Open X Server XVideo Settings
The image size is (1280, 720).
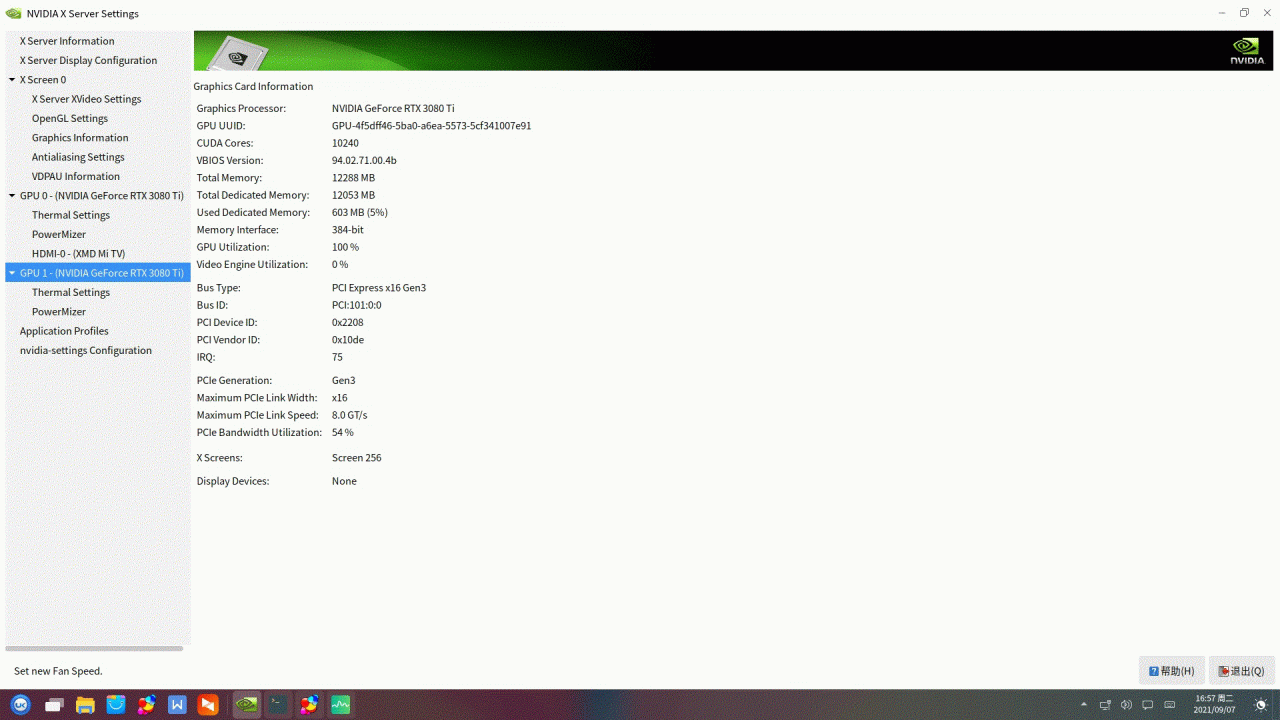click(x=86, y=99)
